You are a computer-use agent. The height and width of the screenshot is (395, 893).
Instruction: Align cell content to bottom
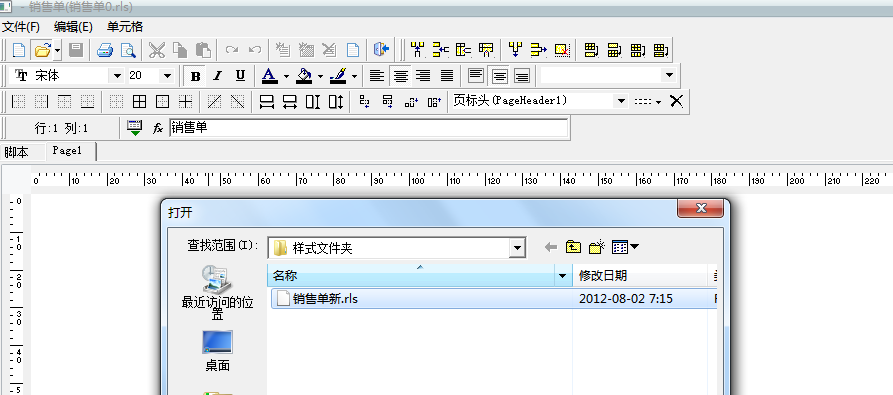[x=522, y=75]
